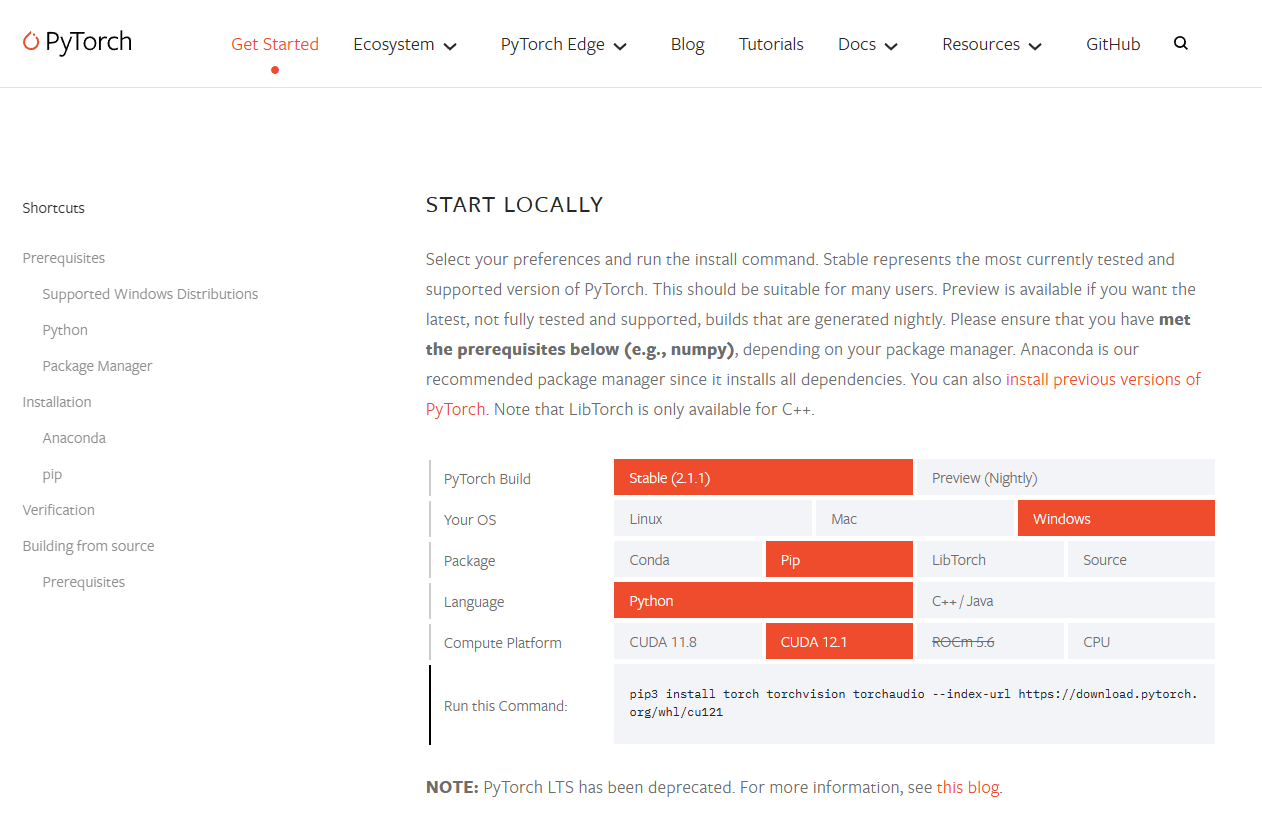Choose Mac as your OS
1262x831 pixels.
click(915, 518)
